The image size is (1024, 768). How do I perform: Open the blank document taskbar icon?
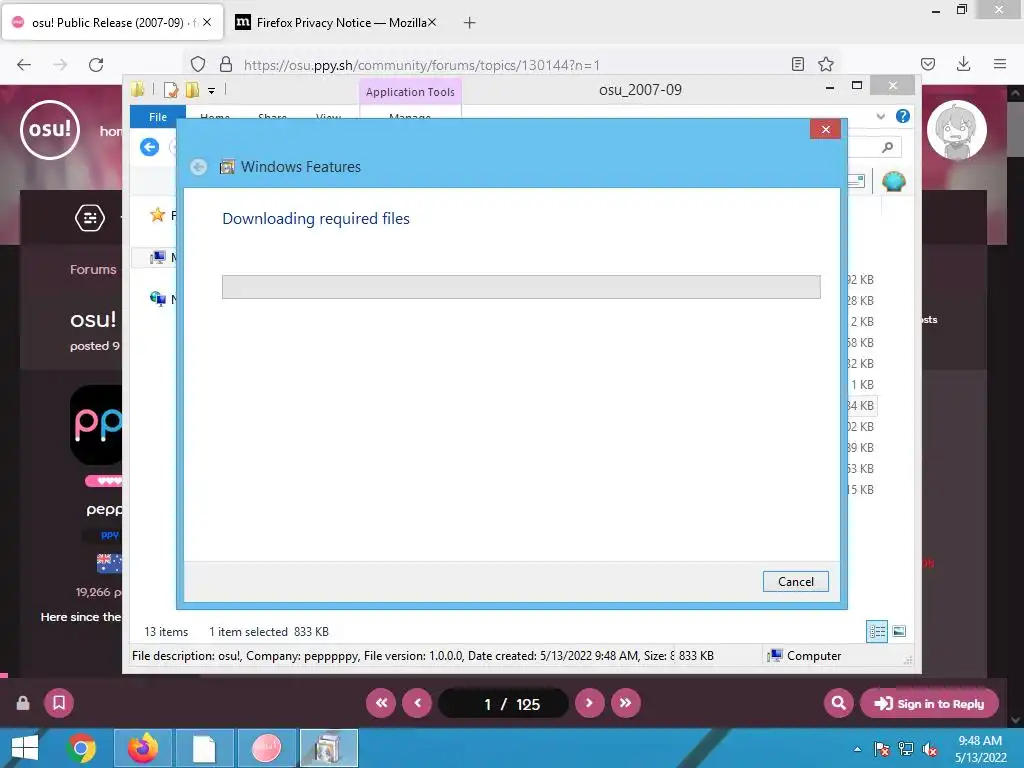(x=204, y=748)
